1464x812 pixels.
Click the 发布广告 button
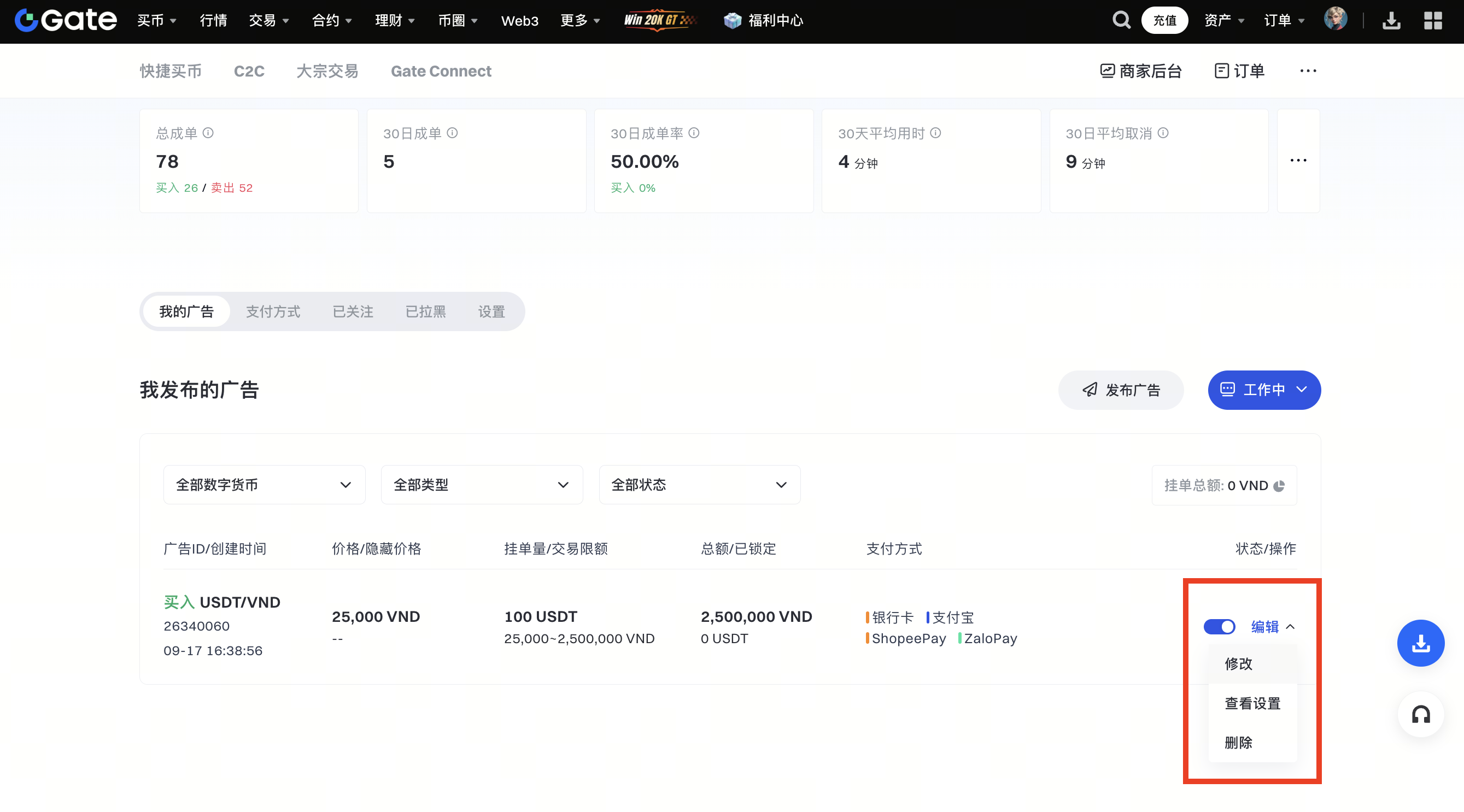[x=1121, y=390]
